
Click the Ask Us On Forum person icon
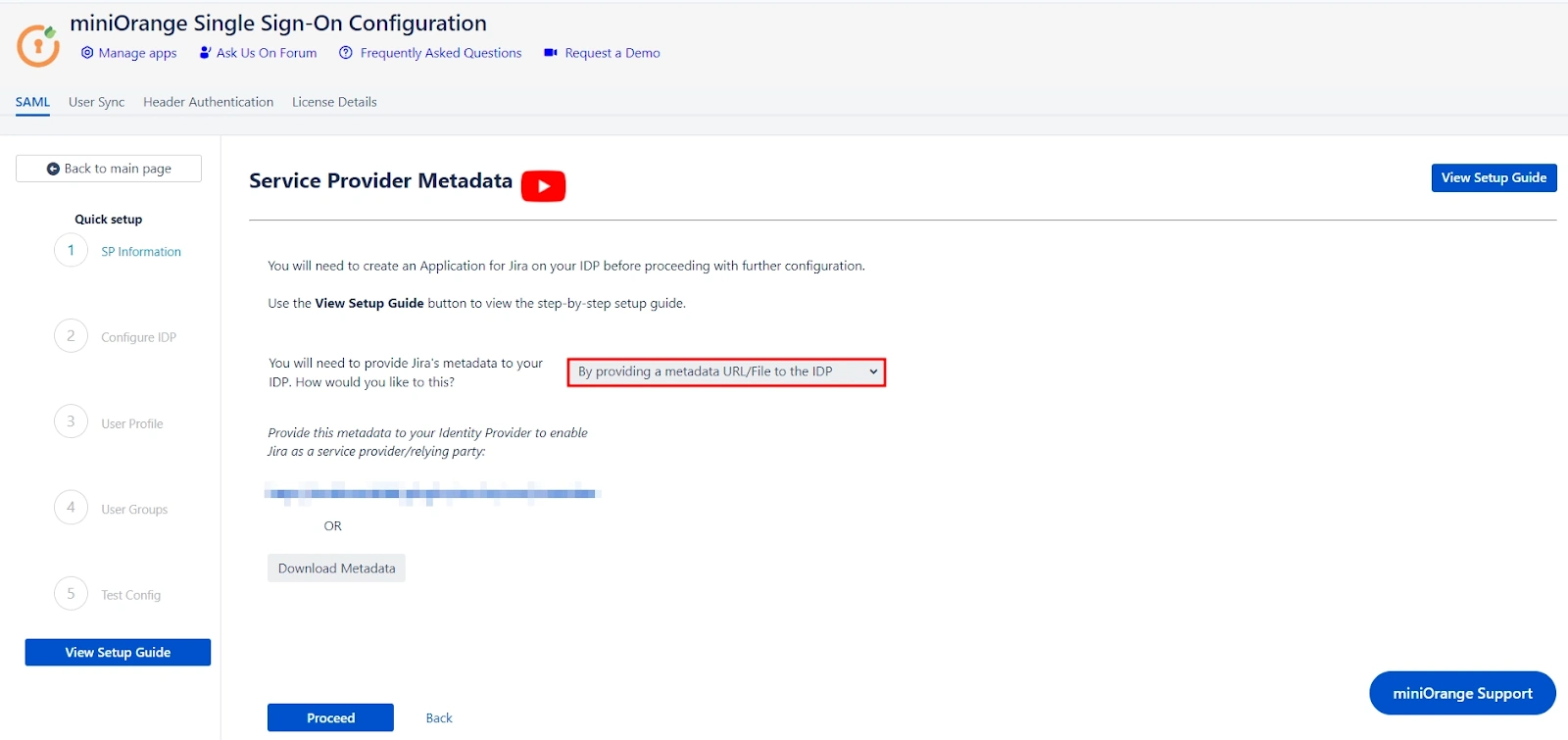tap(205, 53)
